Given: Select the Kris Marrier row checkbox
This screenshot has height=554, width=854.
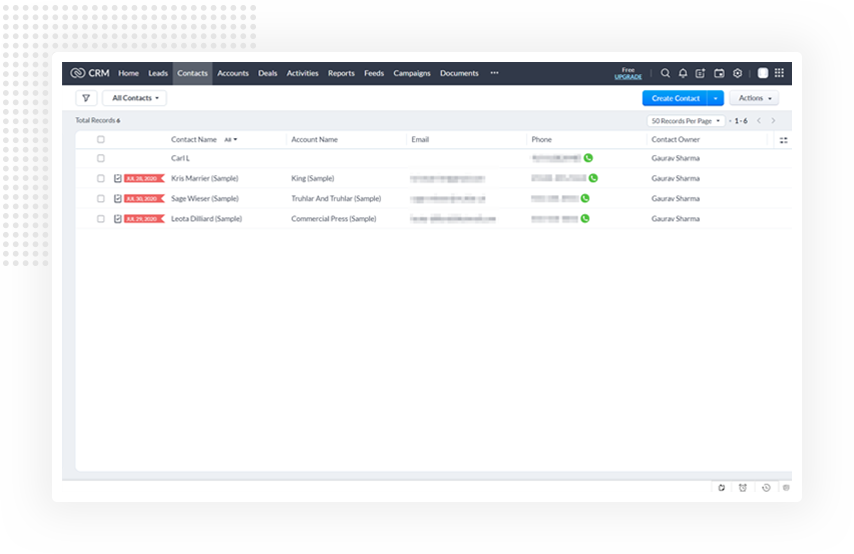Looking at the screenshot, I should 101,178.
